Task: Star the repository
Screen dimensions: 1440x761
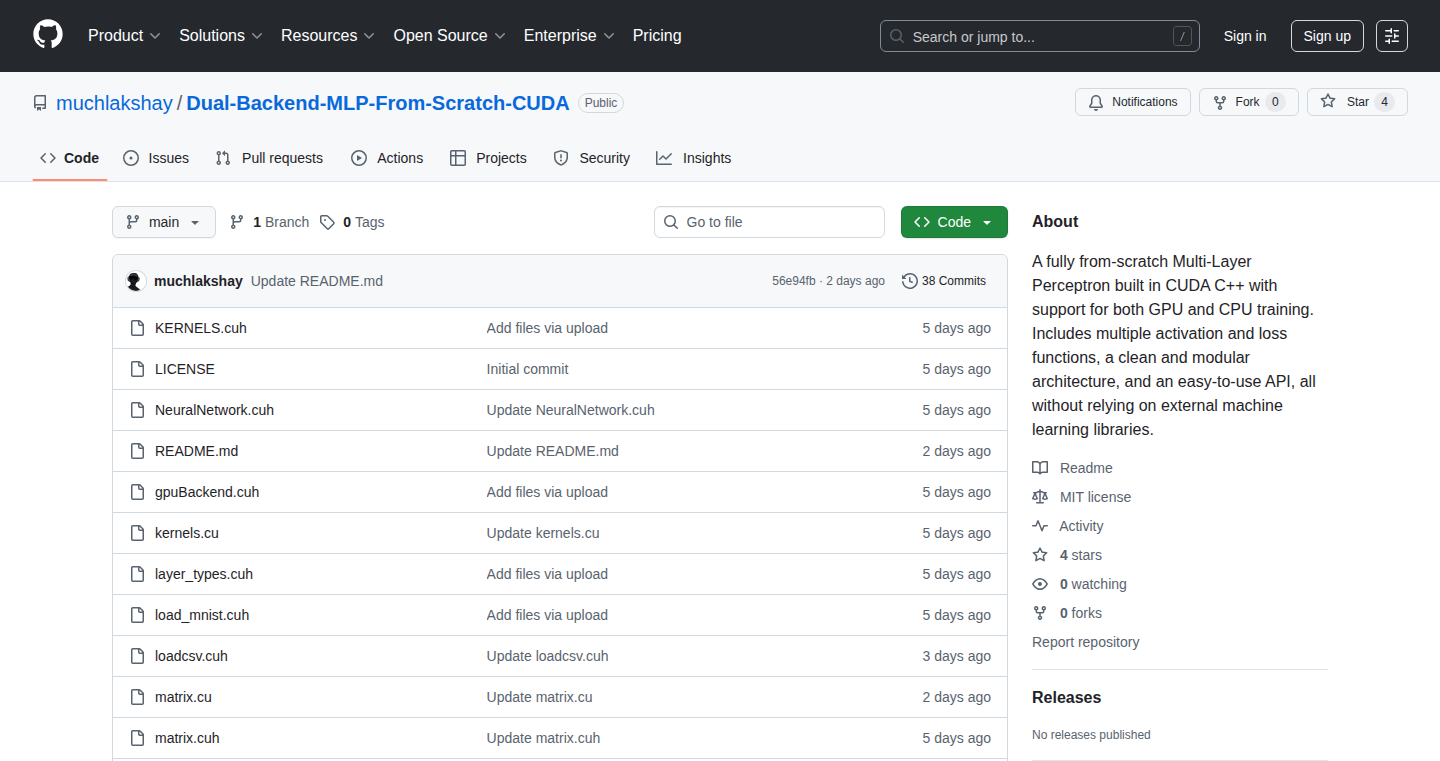Action: point(1357,102)
